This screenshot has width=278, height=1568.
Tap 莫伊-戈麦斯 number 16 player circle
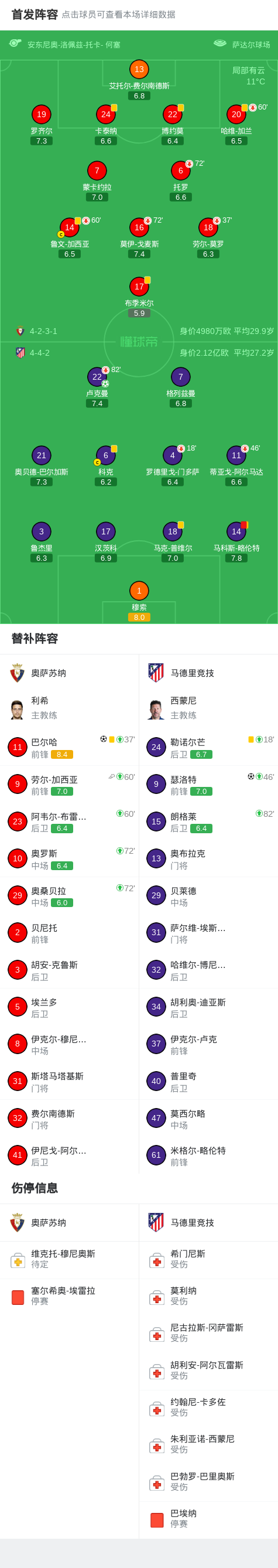pos(139,227)
